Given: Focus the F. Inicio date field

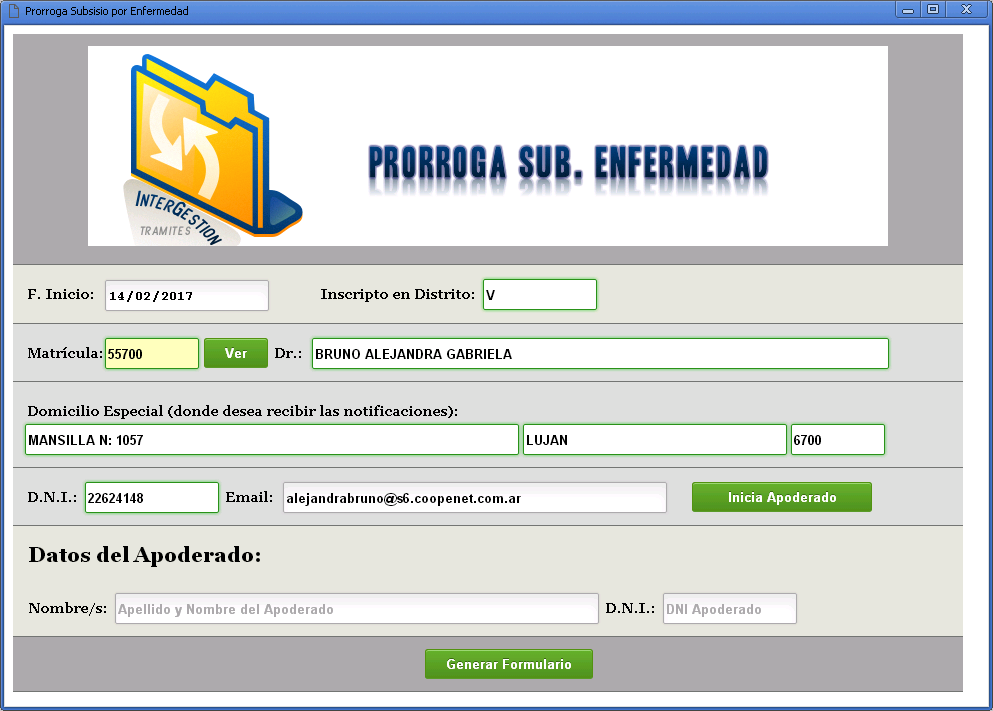Looking at the screenshot, I should point(187,296).
